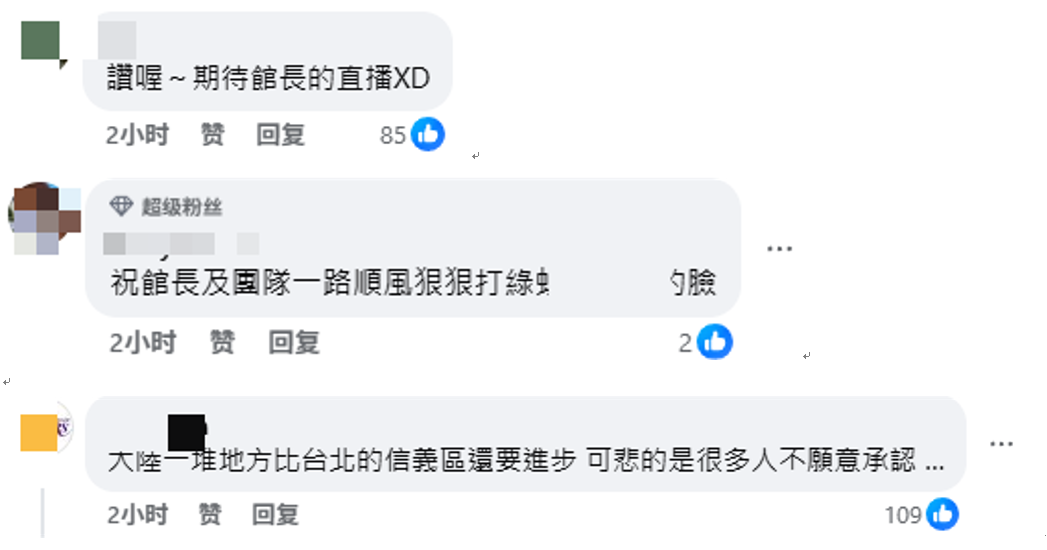Screen dimensions: 1047x550
Task: Open options menu for second comment
Action: click(x=779, y=249)
